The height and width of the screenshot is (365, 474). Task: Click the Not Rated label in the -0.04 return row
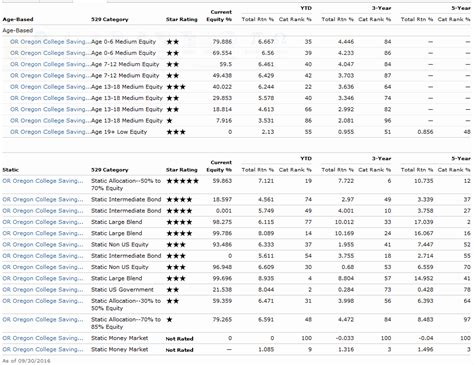pyautogui.click(x=179, y=339)
